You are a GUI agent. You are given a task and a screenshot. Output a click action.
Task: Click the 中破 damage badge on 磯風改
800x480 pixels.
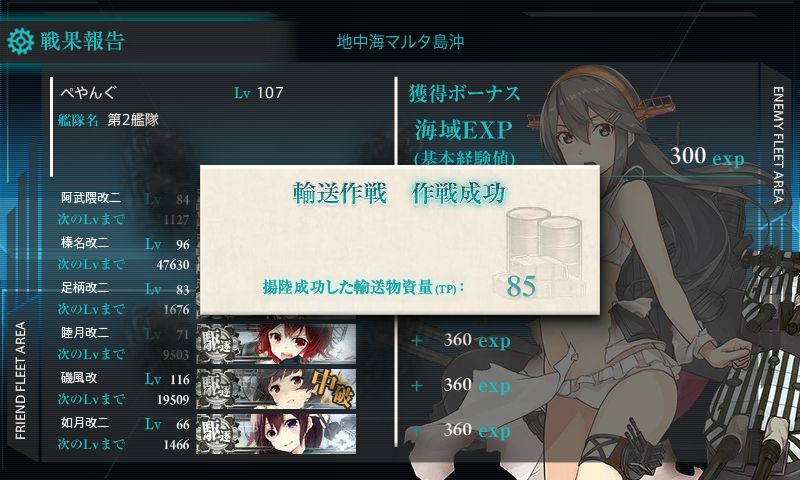click(331, 389)
